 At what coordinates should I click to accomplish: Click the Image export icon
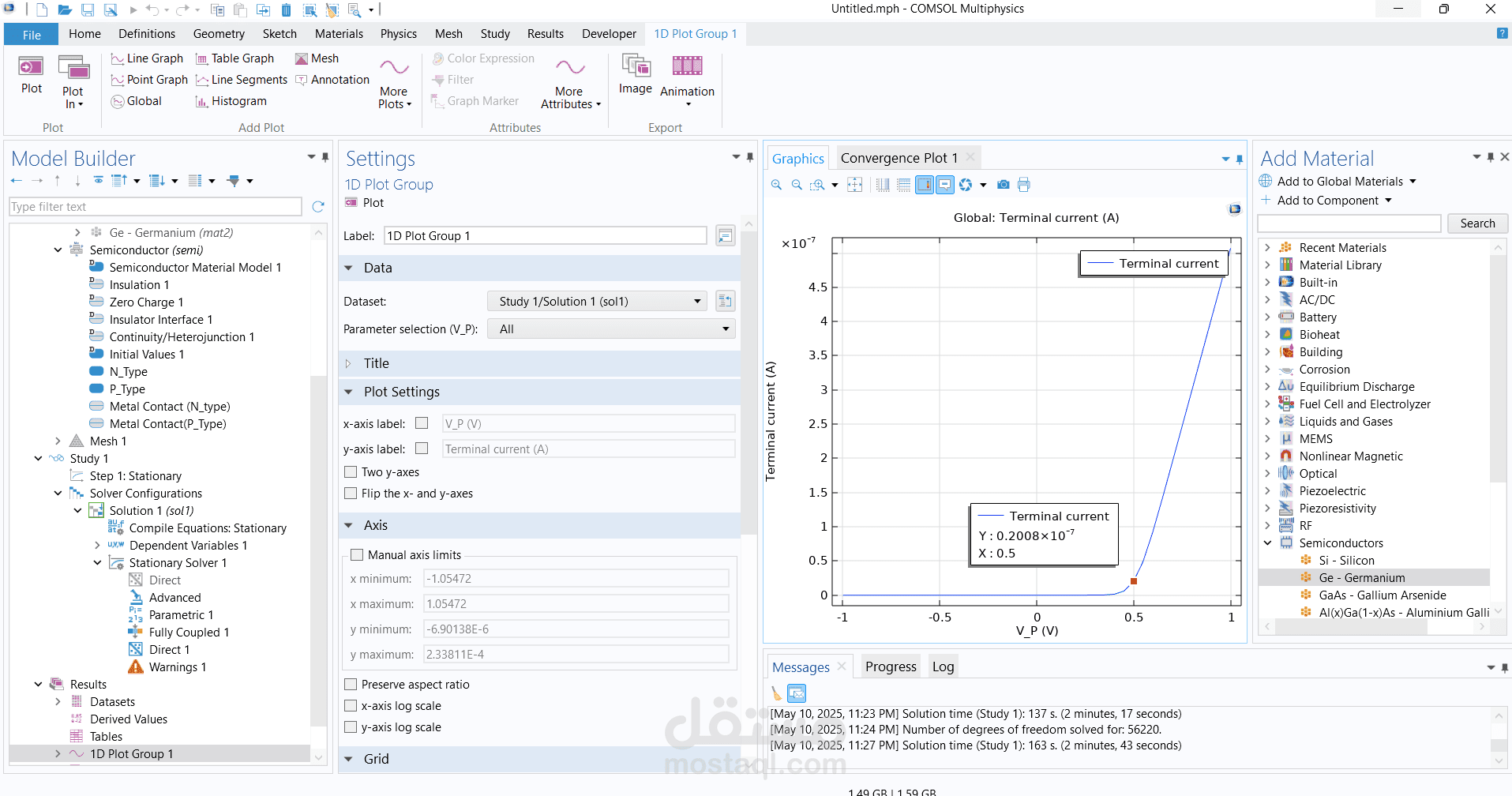coord(635,73)
